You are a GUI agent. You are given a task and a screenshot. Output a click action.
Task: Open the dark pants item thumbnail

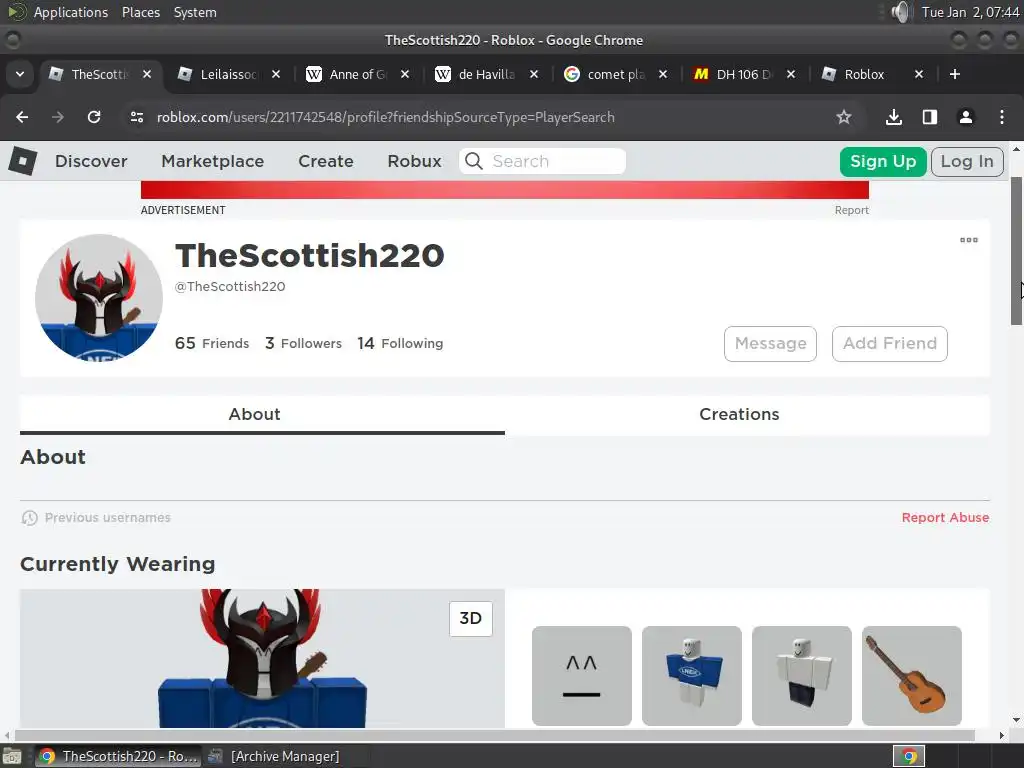[802, 676]
